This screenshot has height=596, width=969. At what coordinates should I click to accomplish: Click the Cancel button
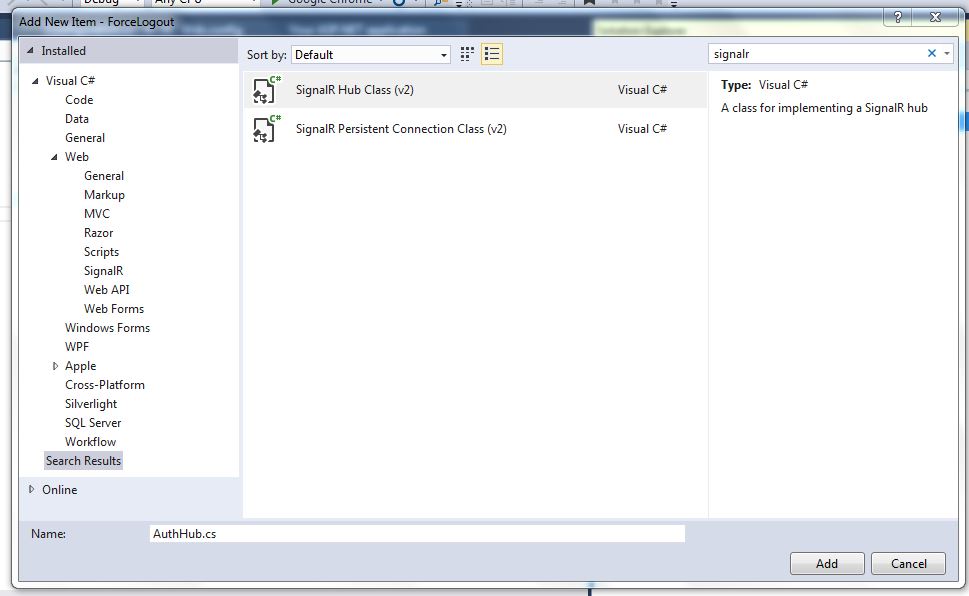908,563
